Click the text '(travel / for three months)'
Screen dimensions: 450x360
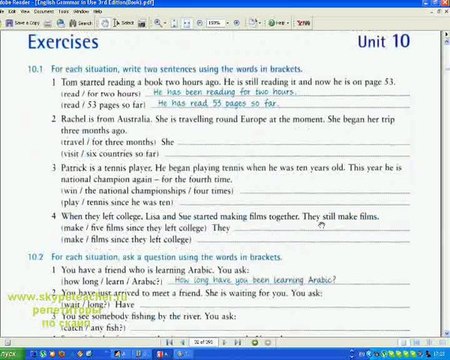pos(108,142)
